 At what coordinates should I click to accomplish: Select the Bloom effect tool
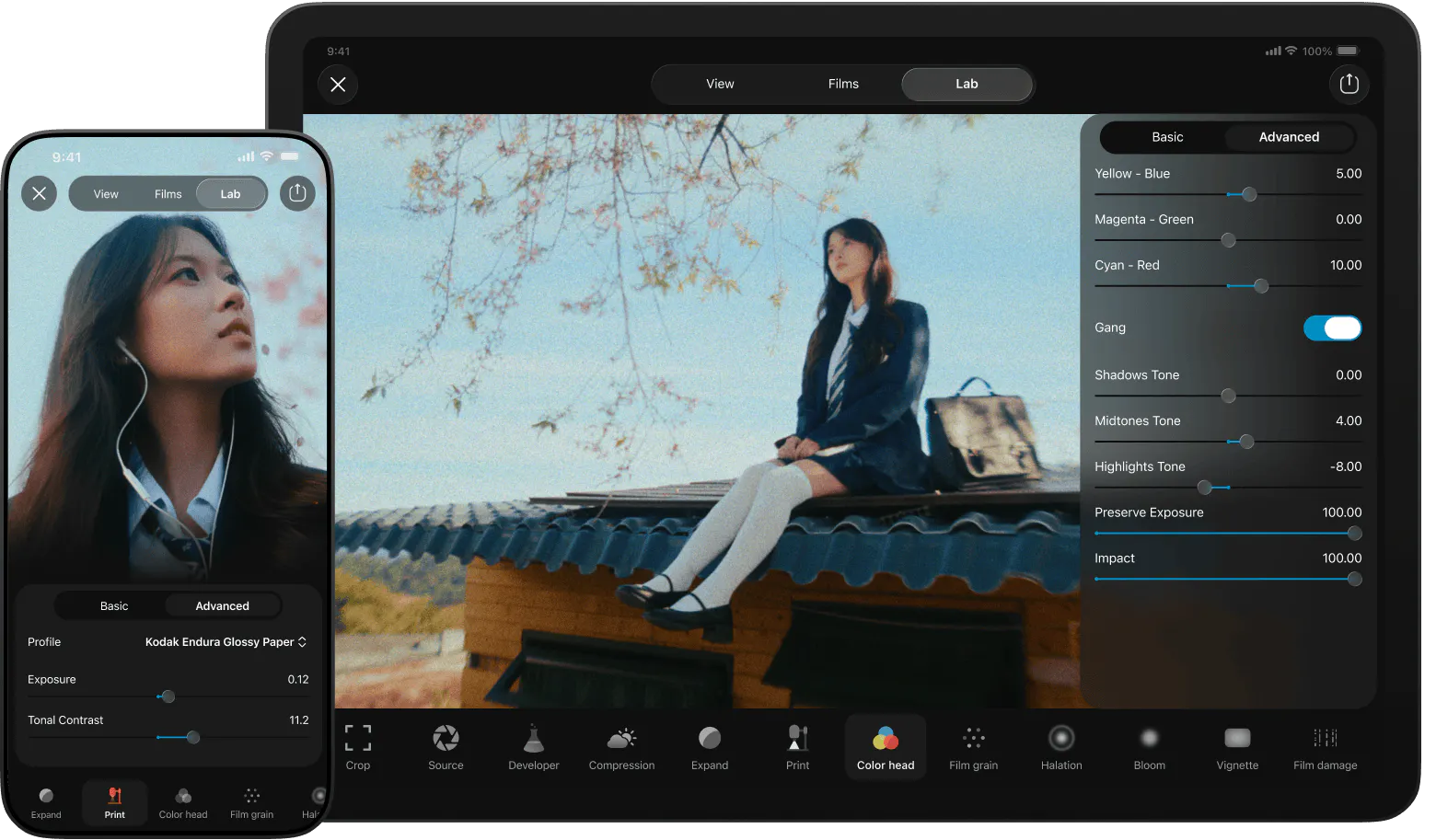[x=1149, y=747]
